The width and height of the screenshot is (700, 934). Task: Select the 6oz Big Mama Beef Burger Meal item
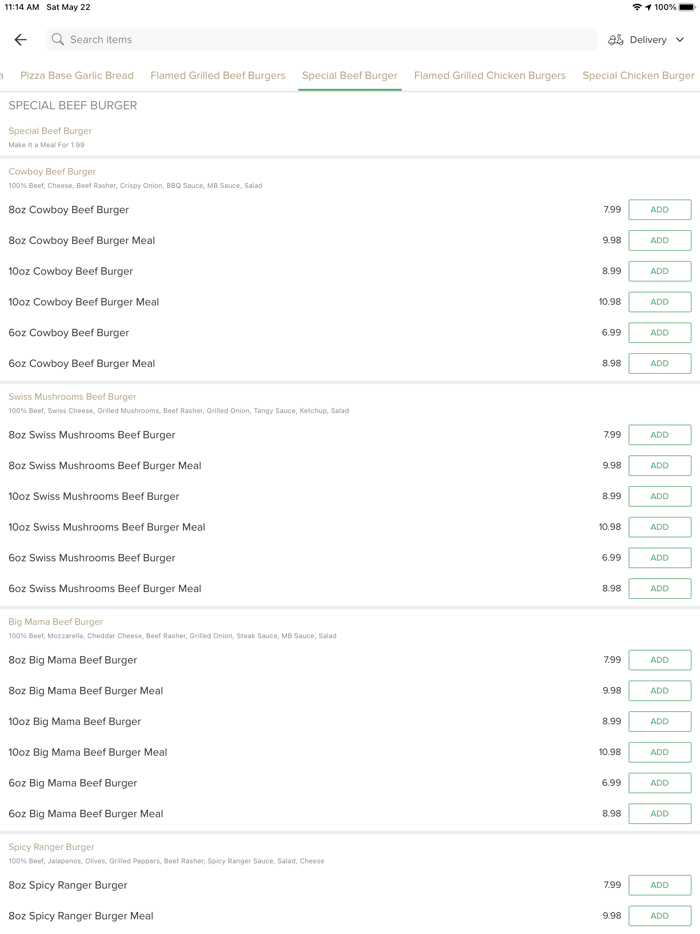86,814
